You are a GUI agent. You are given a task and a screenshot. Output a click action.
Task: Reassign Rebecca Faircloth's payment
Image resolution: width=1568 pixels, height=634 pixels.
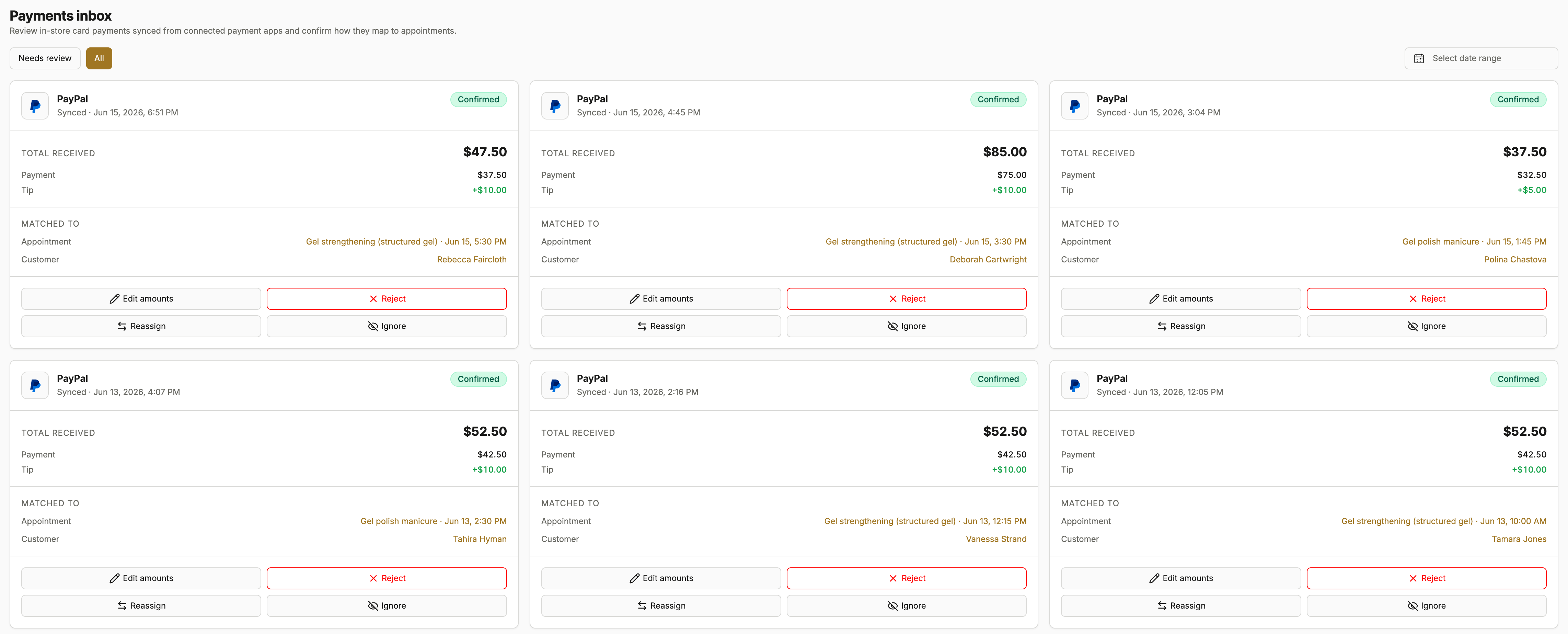pyautogui.click(x=141, y=326)
